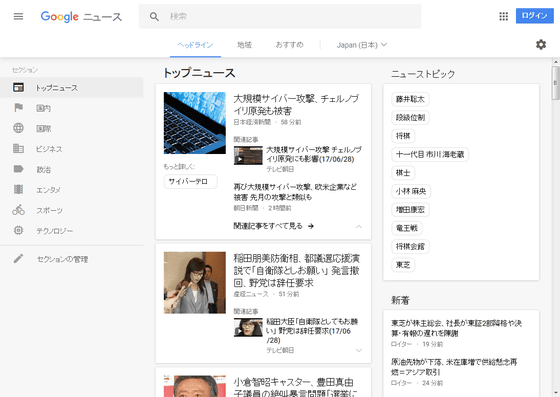Switch to the 地域 tab
This screenshot has width=560, height=397.
point(244,45)
